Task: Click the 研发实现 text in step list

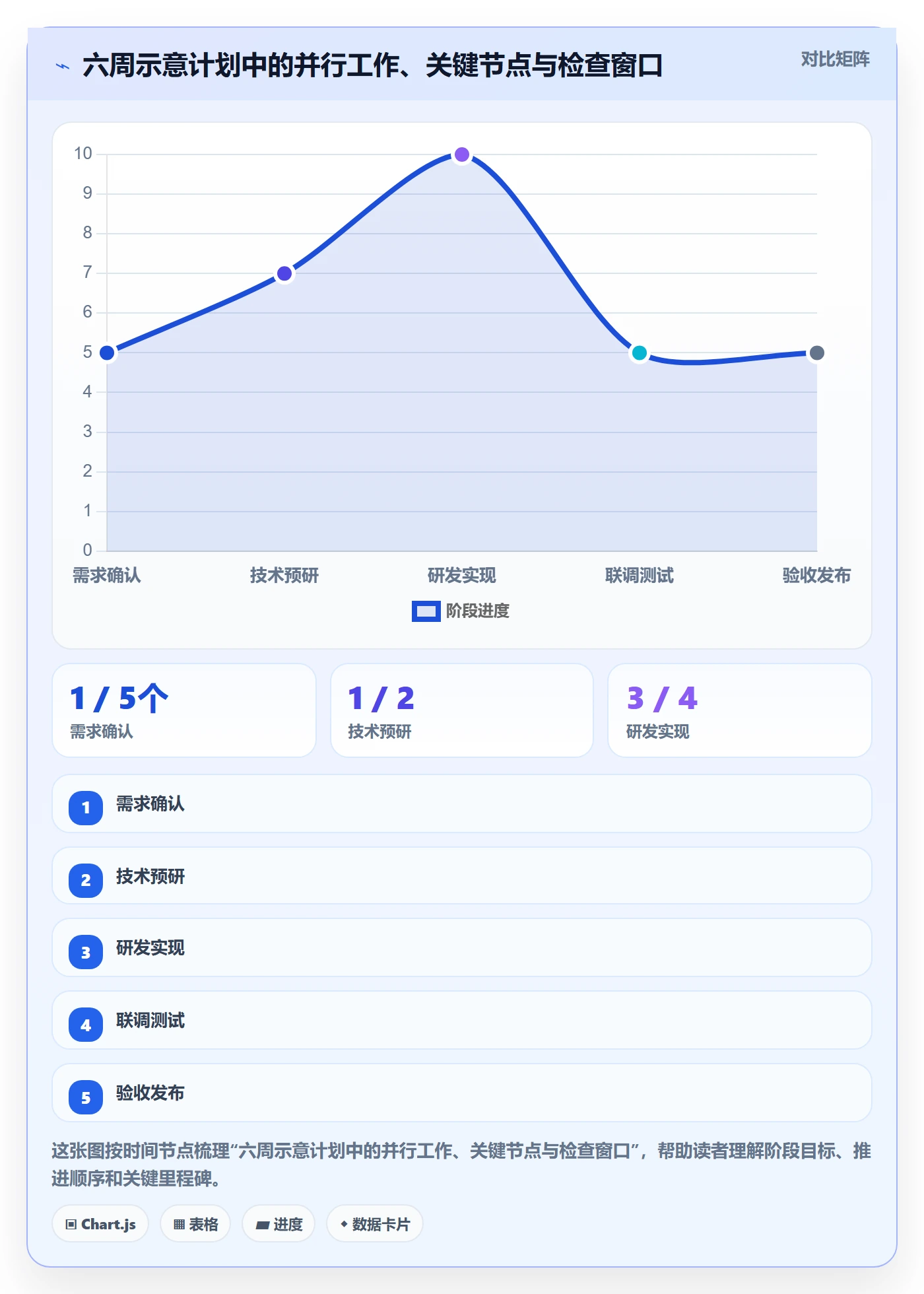Action: coord(150,948)
